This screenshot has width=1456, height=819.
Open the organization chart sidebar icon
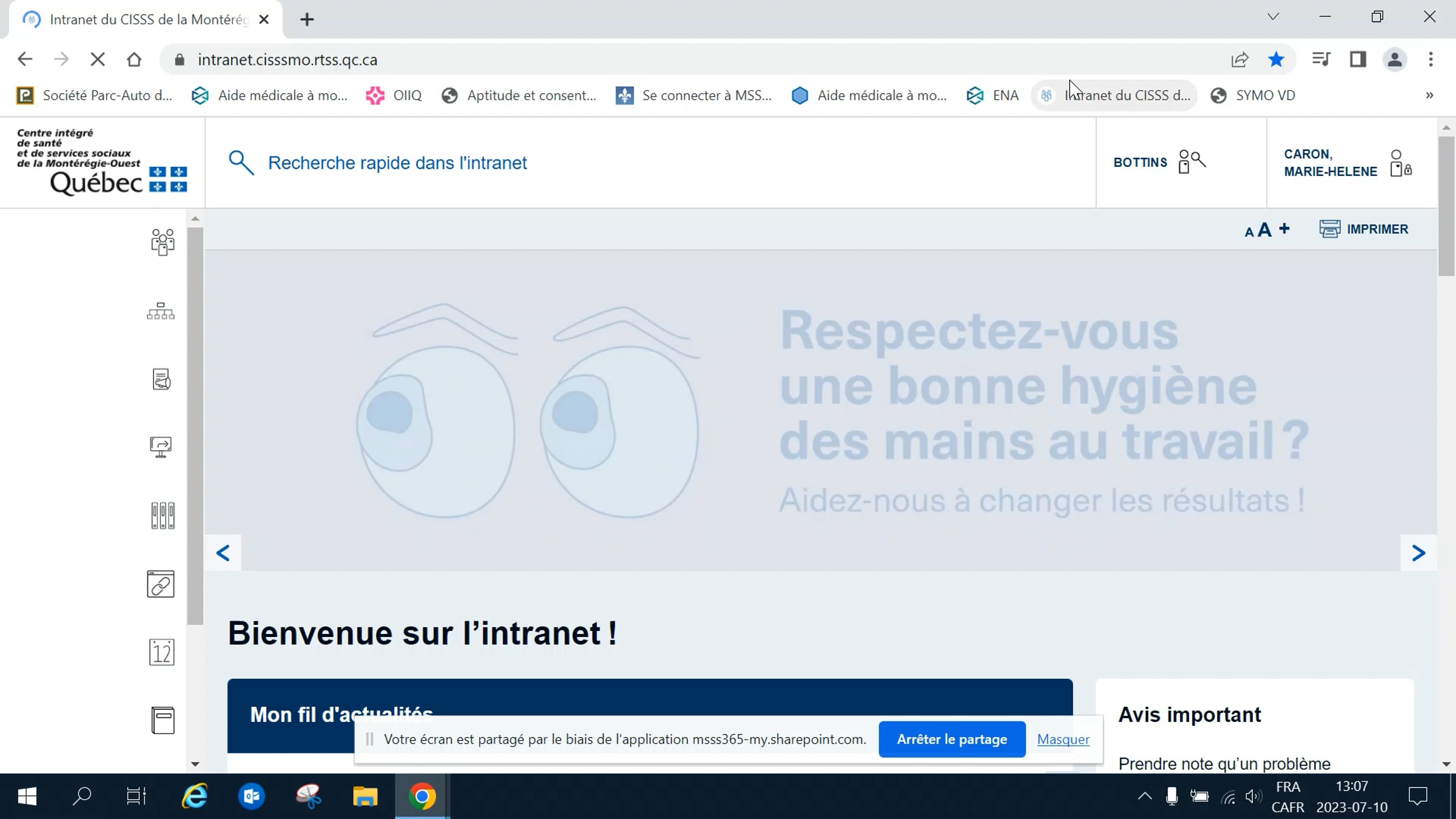tap(161, 311)
